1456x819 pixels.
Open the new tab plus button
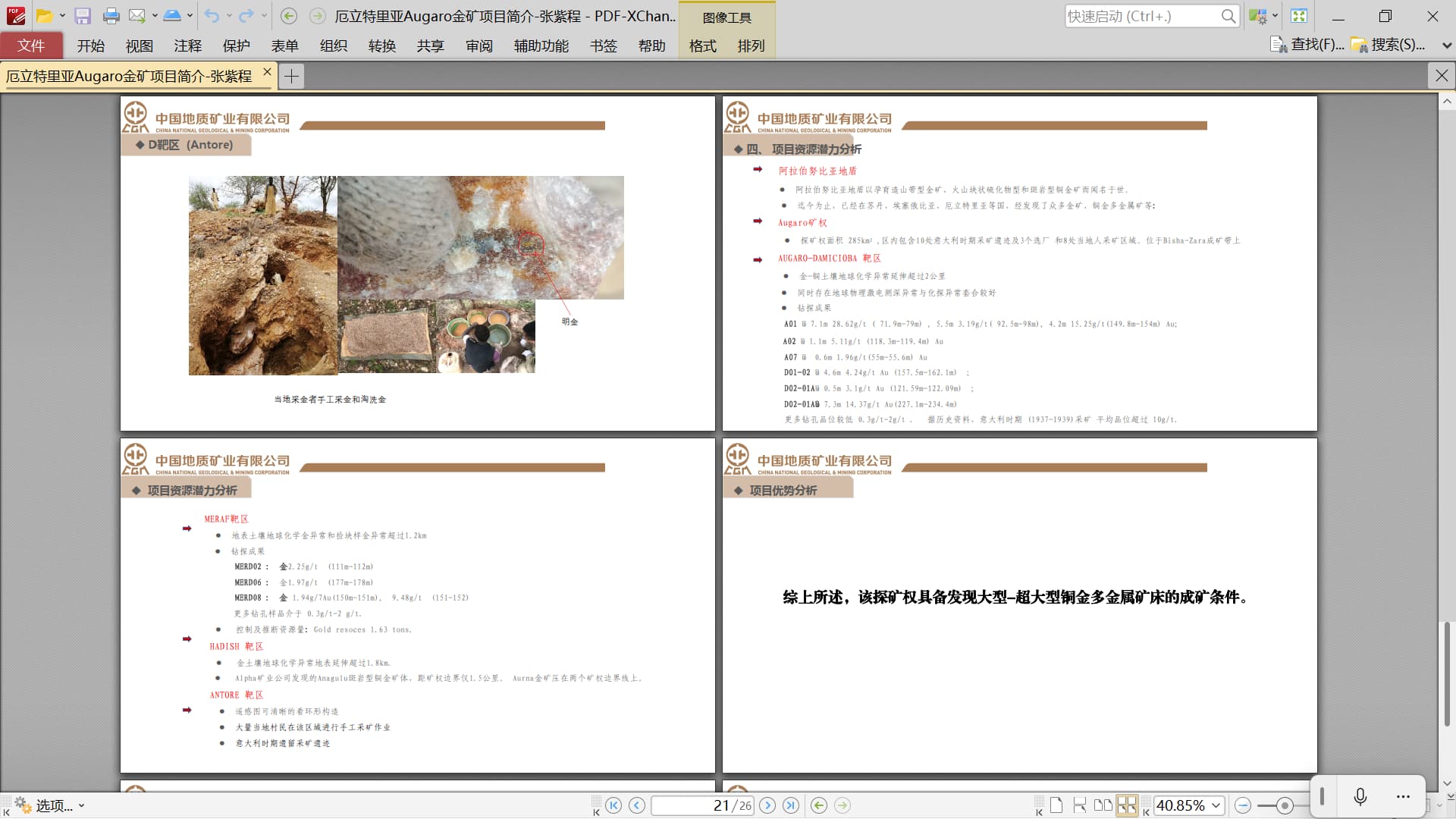[291, 76]
